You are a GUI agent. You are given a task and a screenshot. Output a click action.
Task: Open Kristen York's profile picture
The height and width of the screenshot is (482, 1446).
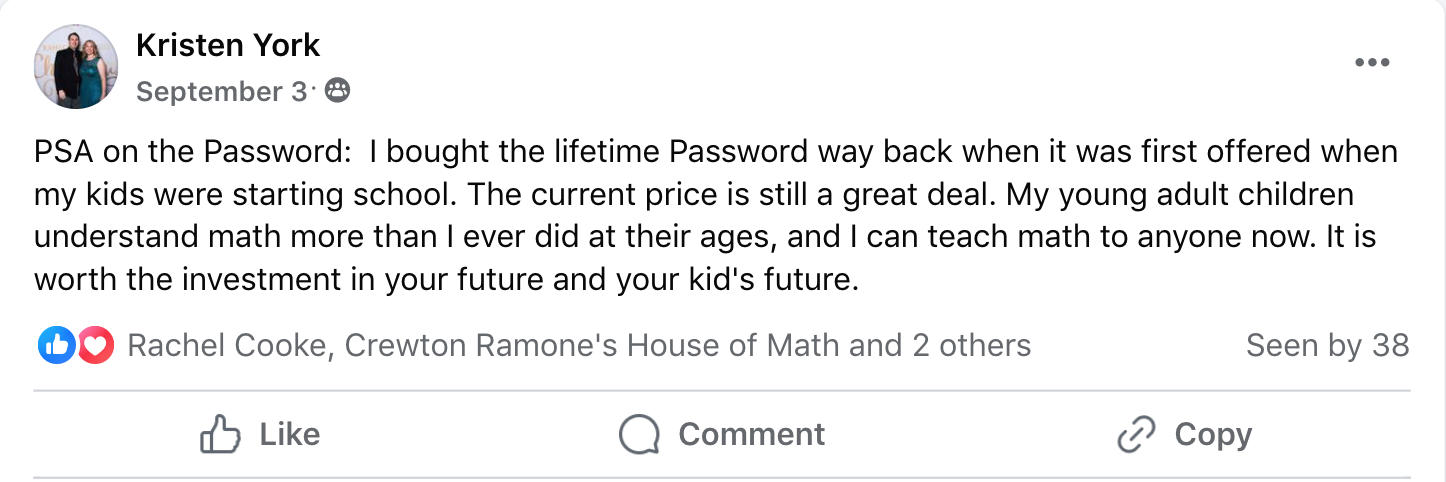(x=76, y=67)
